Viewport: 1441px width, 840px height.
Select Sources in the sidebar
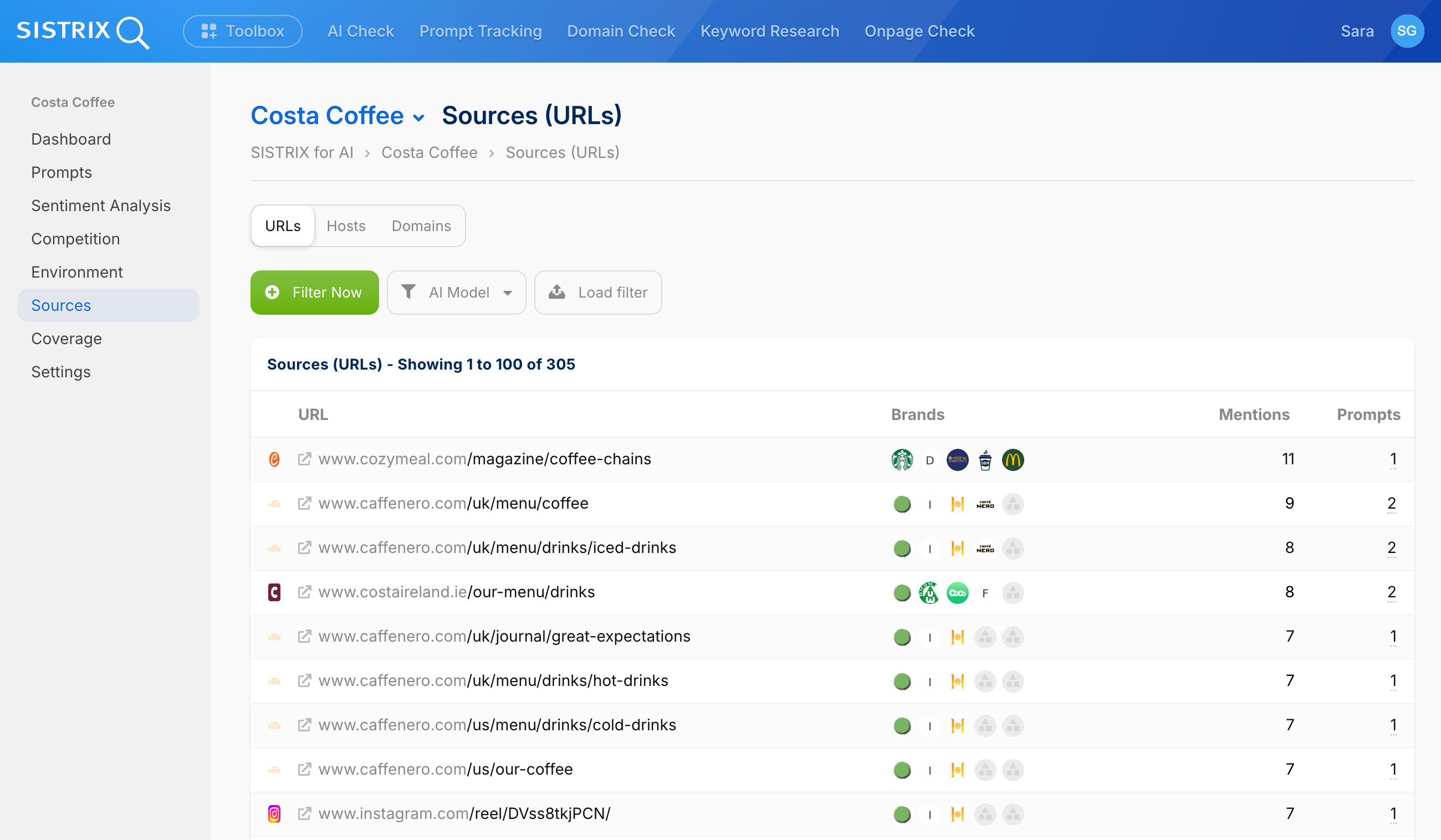pyautogui.click(x=109, y=305)
